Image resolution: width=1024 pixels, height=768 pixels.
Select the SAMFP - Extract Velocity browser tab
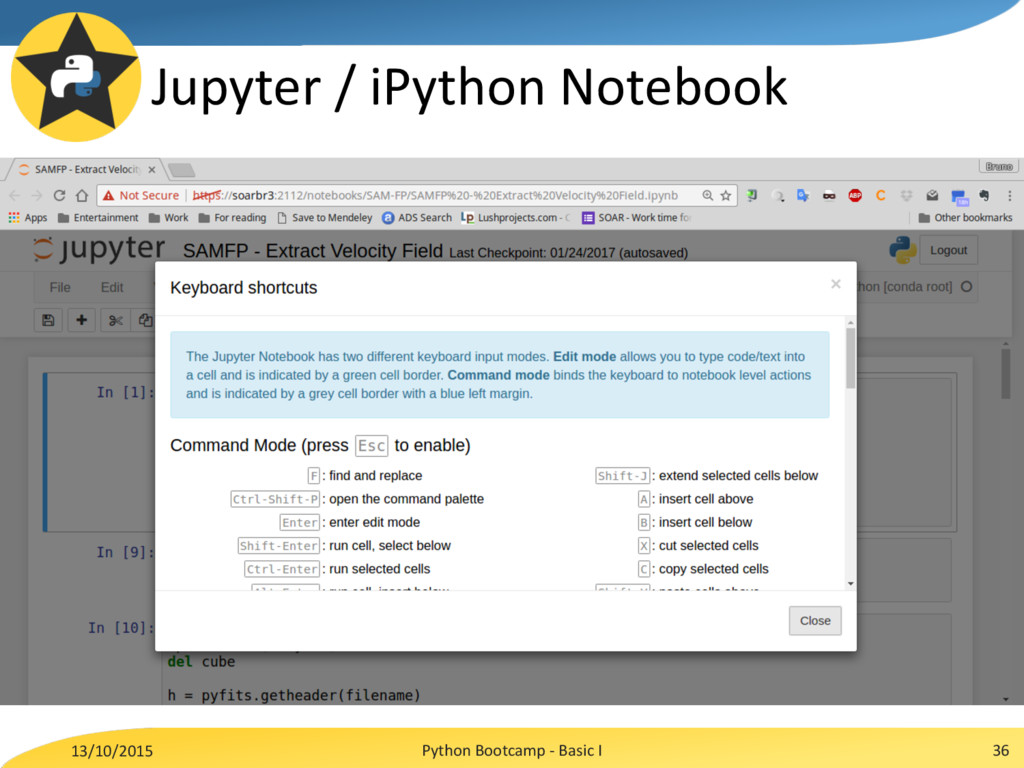[86, 170]
